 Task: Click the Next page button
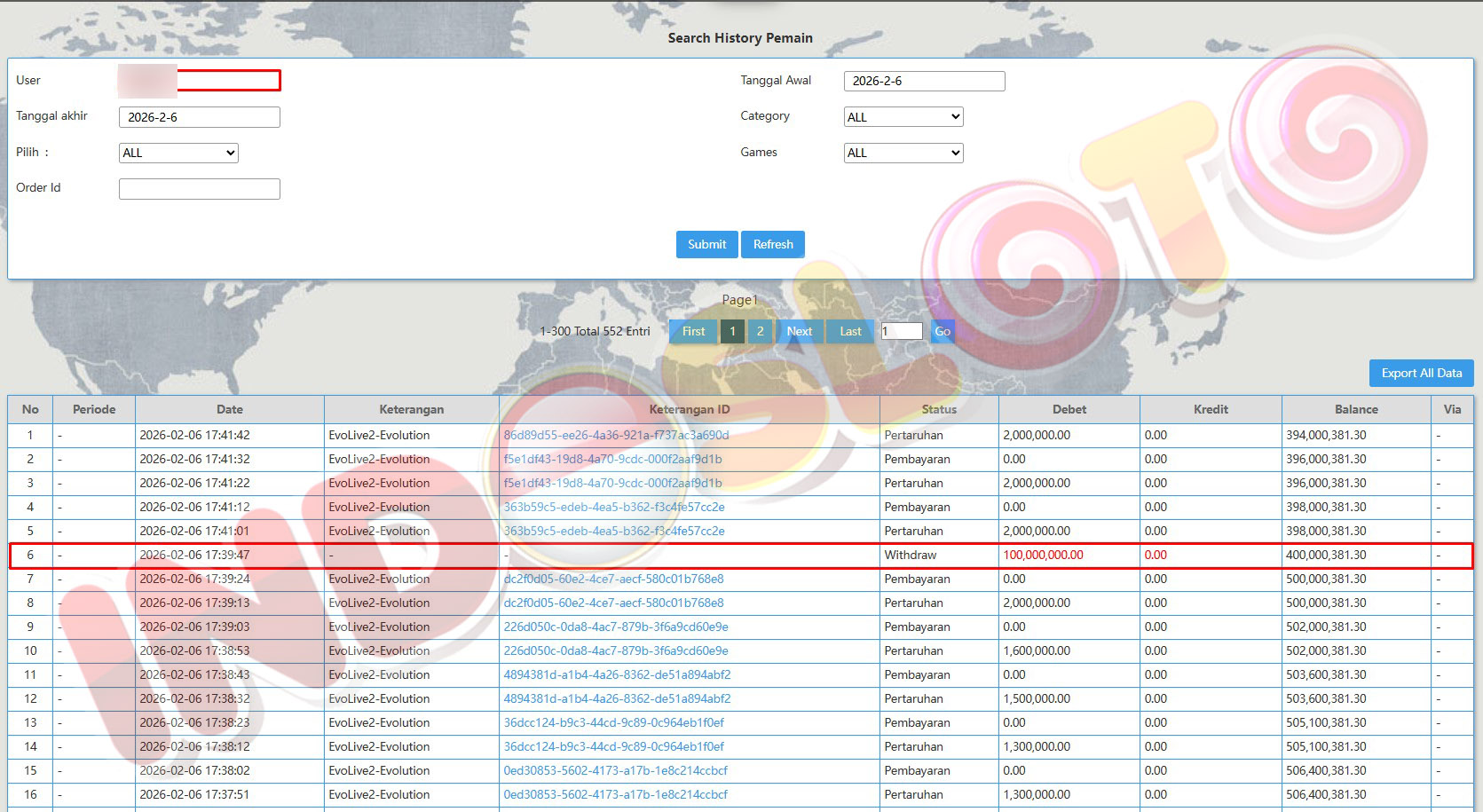[799, 331]
